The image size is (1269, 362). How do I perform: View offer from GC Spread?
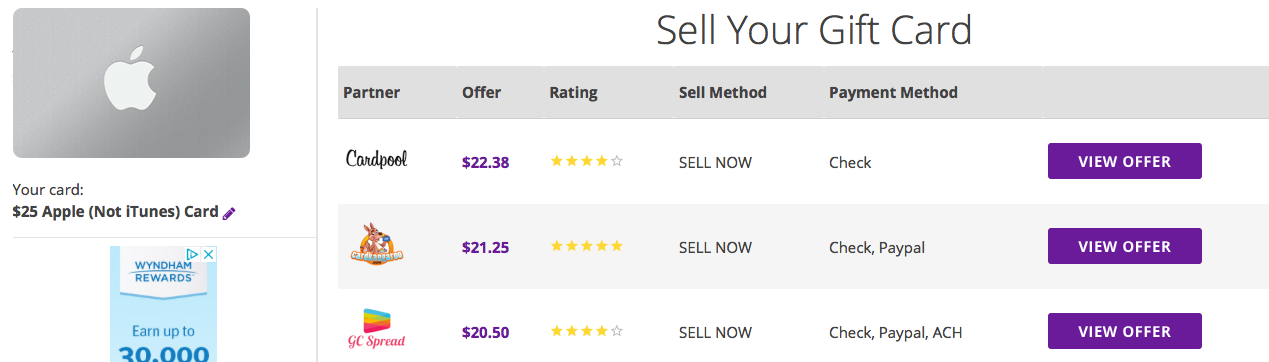(1125, 331)
